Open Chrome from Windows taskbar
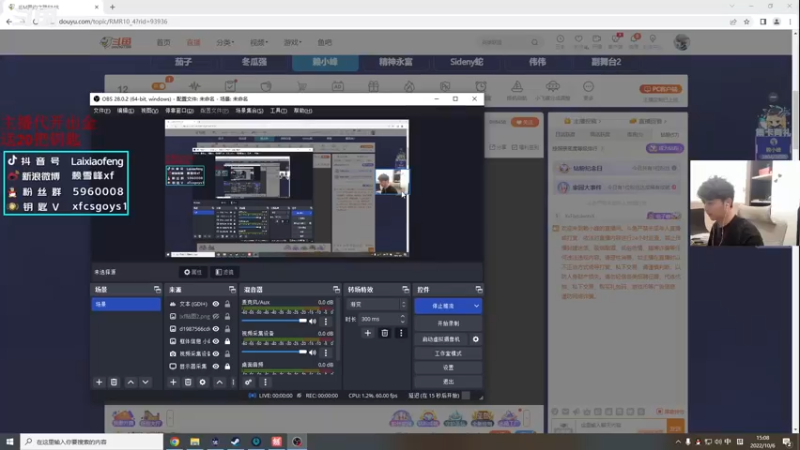This screenshot has width=800, height=450. coord(174,442)
